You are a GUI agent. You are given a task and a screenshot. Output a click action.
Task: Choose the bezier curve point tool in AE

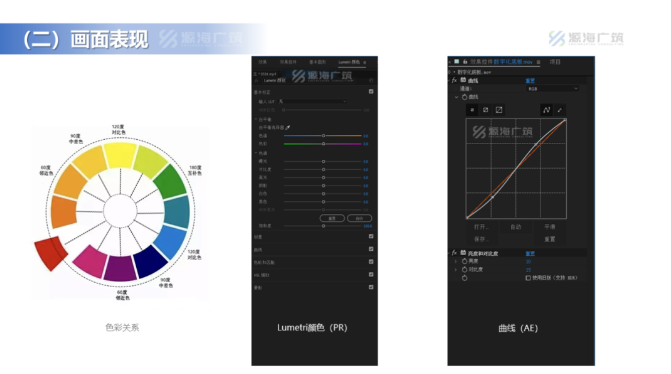(546, 110)
